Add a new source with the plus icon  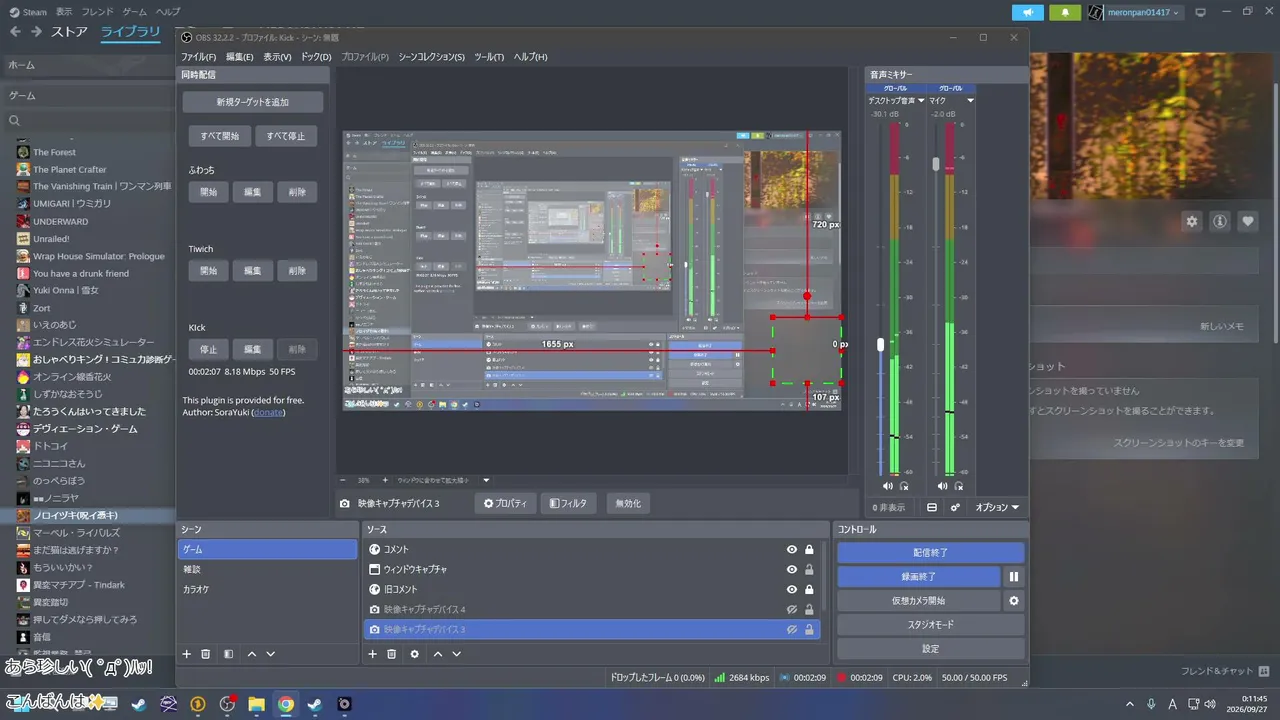click(x=373, y=654)
